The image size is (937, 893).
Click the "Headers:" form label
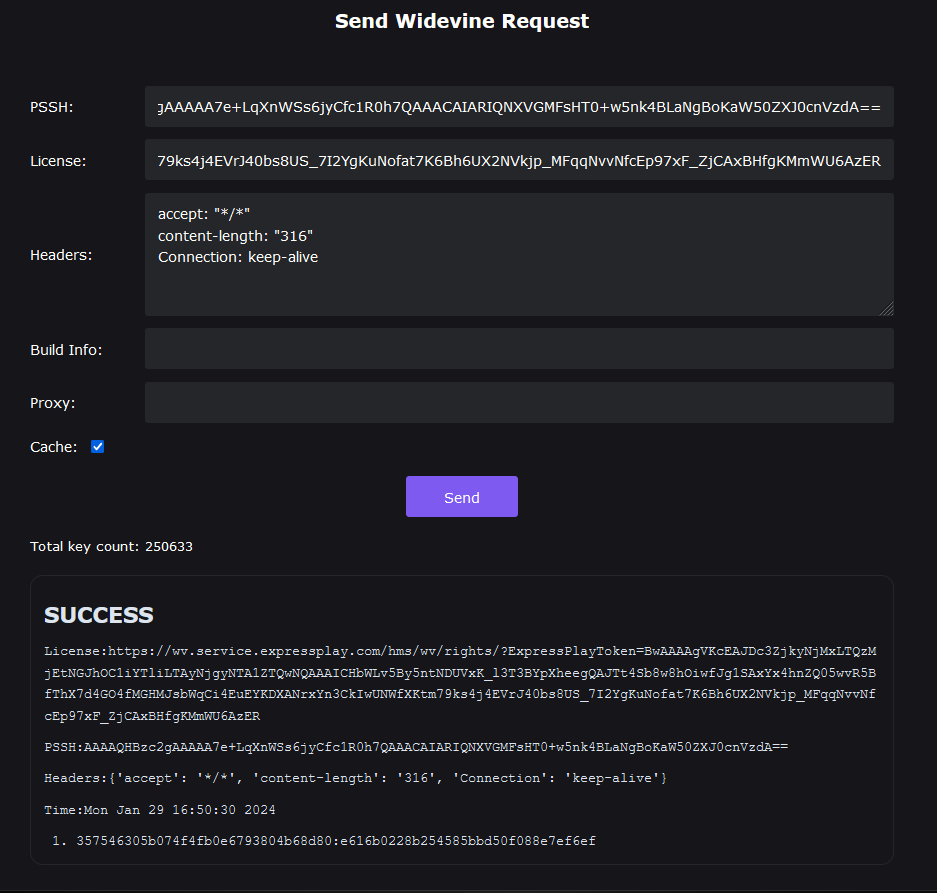(x=61, y=255)
